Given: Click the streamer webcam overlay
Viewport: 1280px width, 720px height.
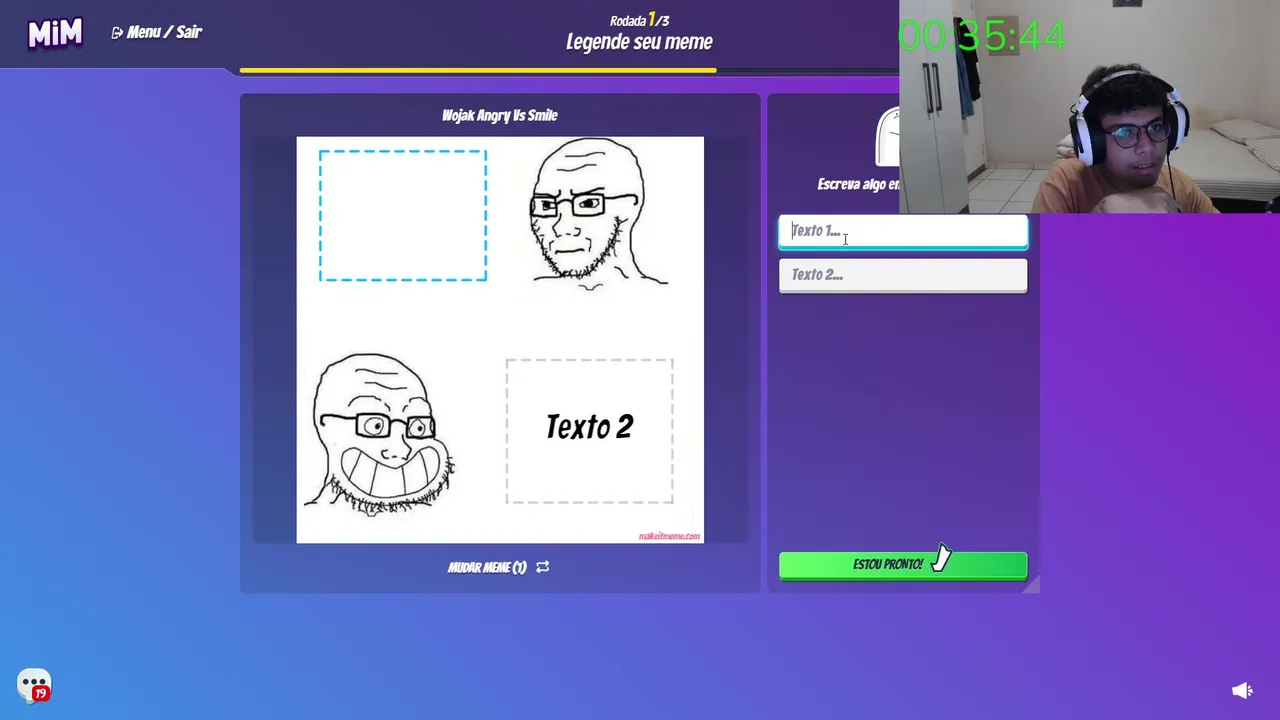Looking at the screenshot, I should 1089,107.
